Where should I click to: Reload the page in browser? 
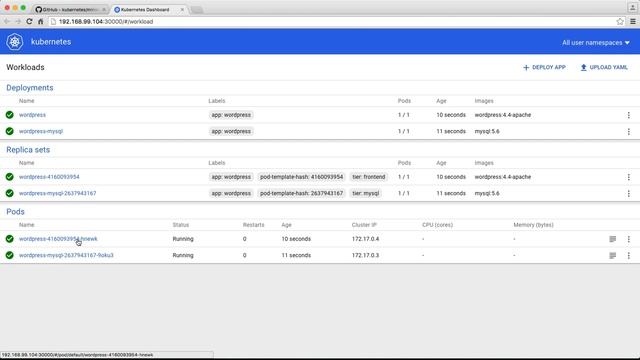[x=29, y=21]
